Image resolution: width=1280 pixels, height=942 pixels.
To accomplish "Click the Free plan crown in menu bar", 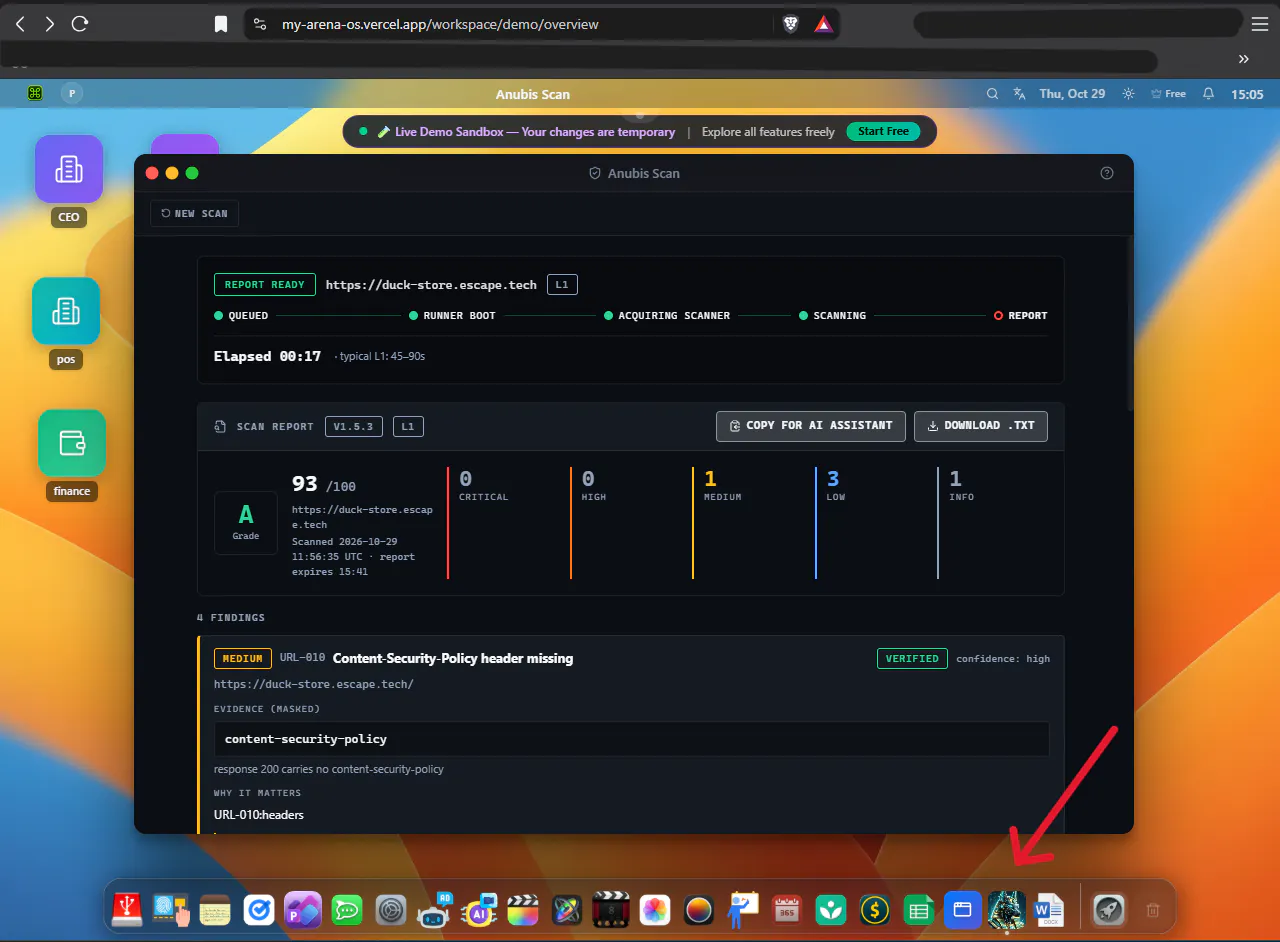I will pyautogui.click(x=1168, y=94).
